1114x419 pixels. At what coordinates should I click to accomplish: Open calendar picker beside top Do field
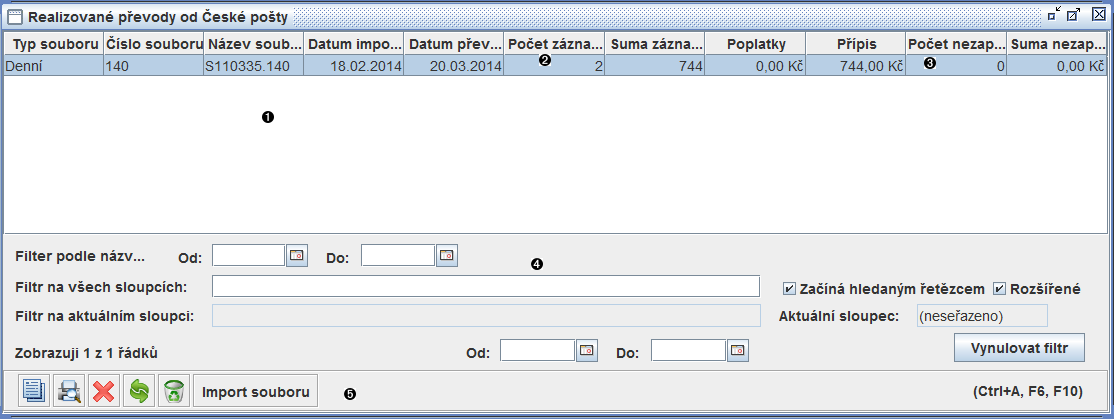point(447,256)
